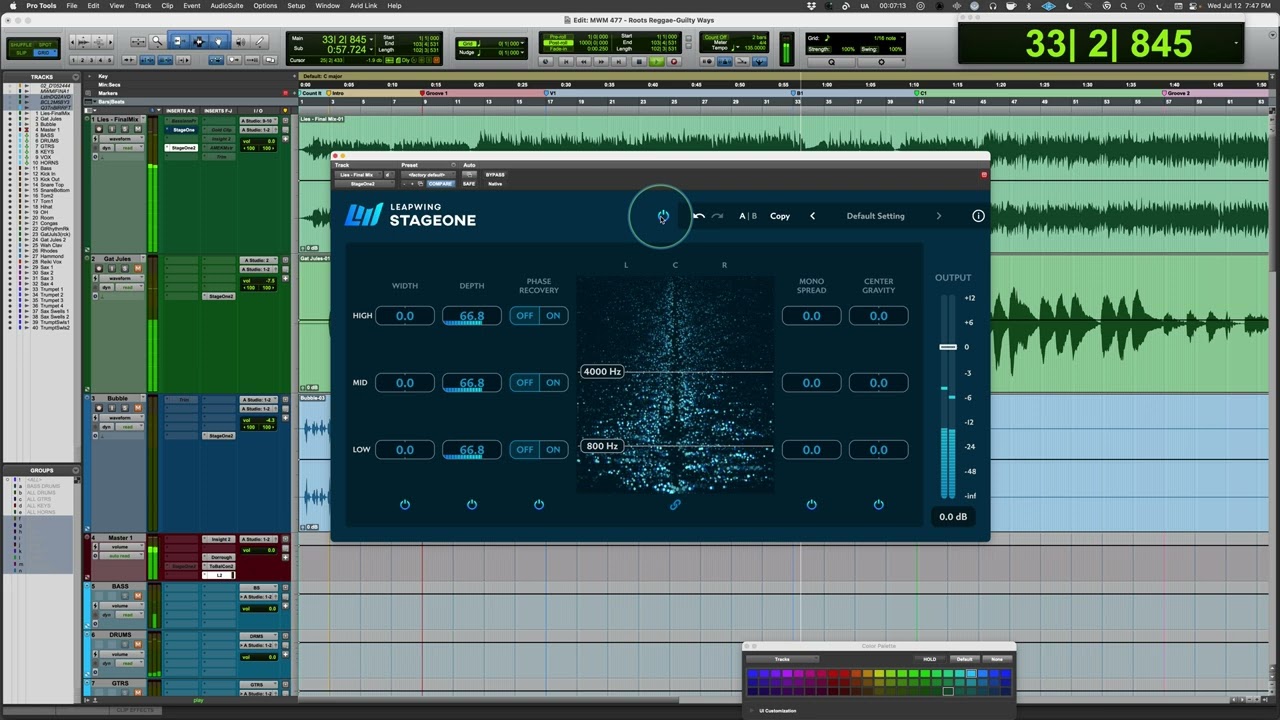Click the High band Depth value slider
Screen dimensions: 1280x720
[x=472, y=316]
